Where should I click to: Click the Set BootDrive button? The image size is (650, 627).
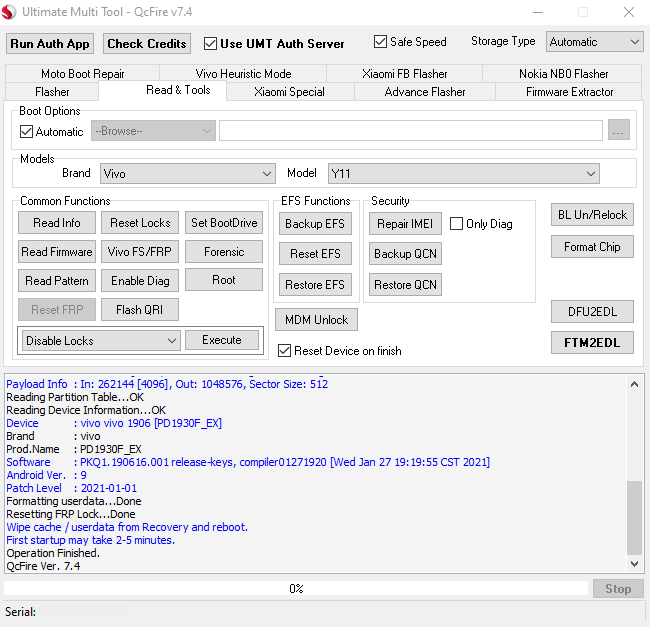pos(224,223)
